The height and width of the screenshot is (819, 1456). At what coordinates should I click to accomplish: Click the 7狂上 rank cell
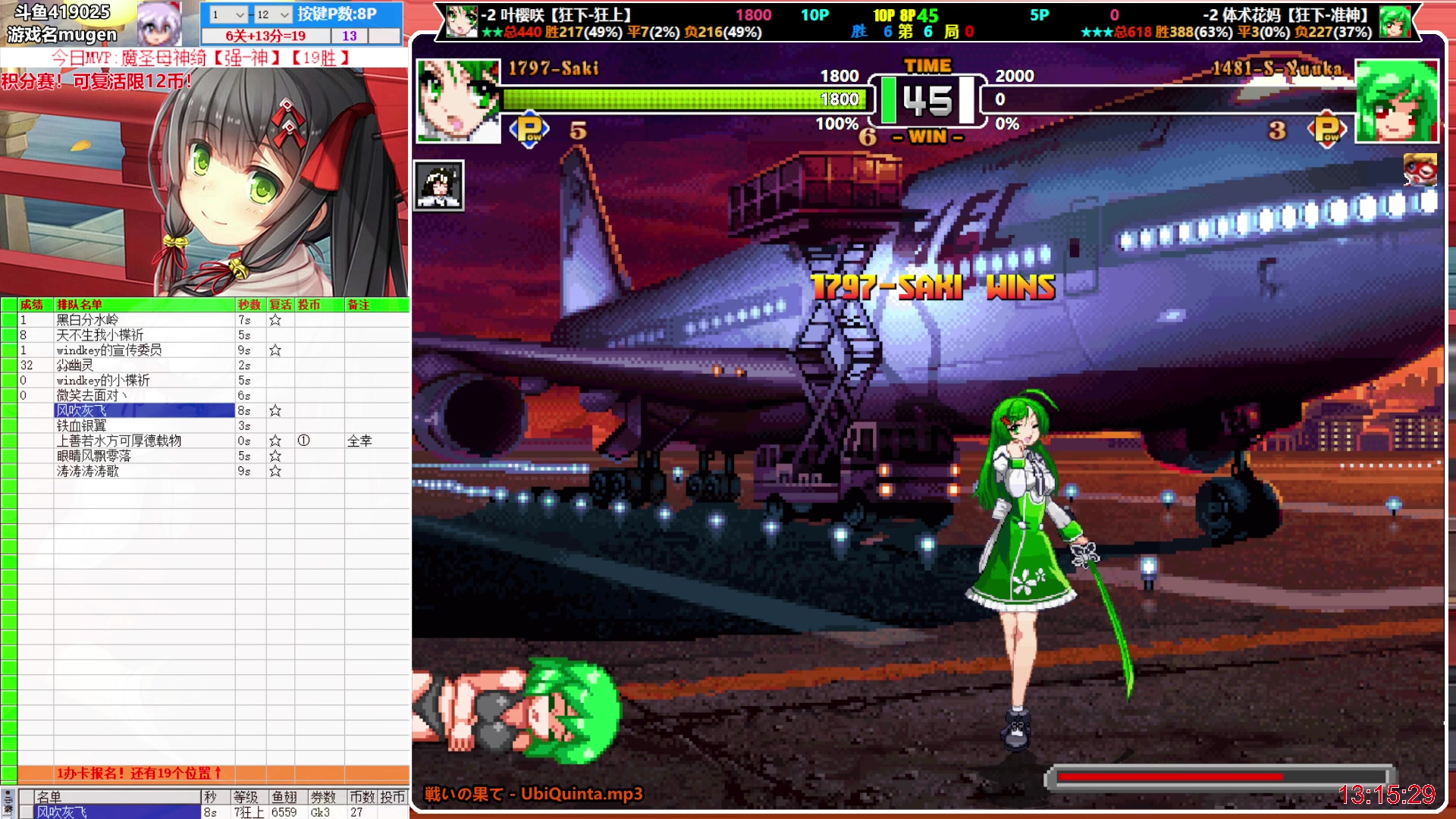point(249,812)
